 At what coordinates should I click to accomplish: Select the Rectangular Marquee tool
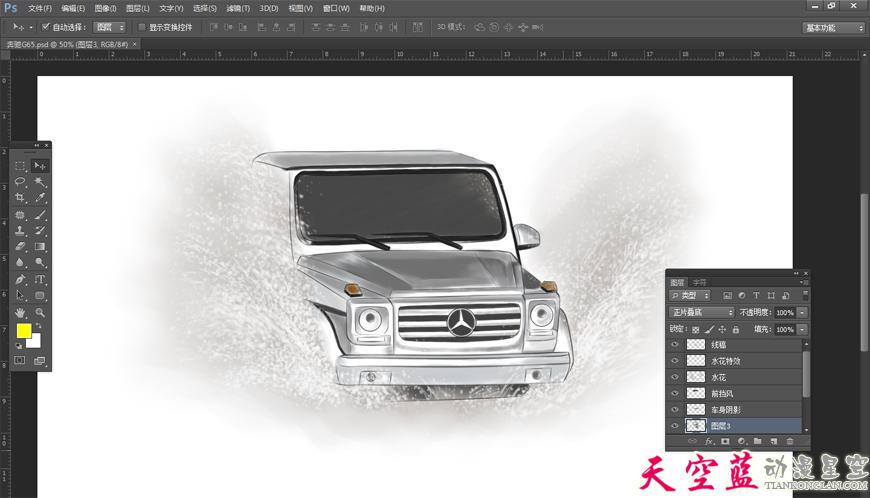coord(20,166)
